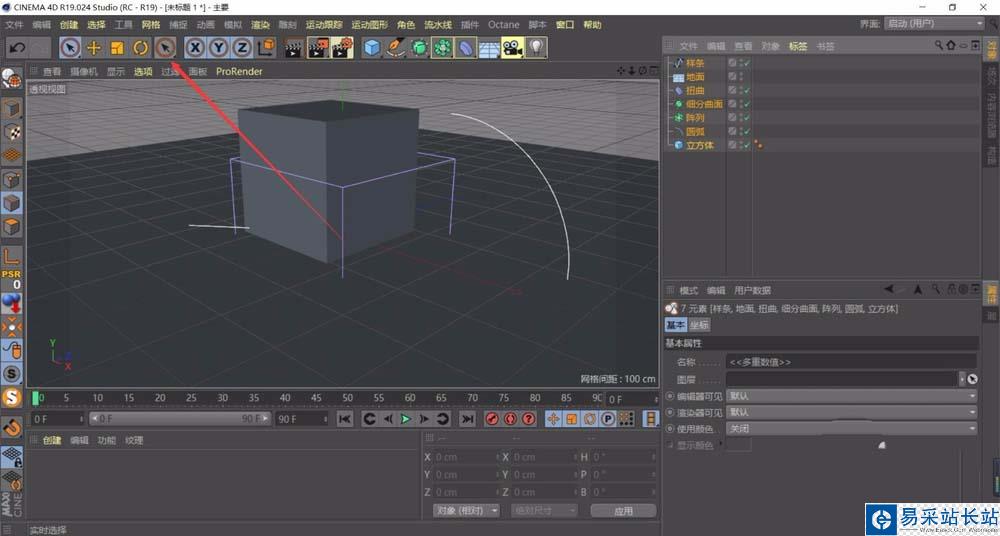The image size is (1000, 536).
Task: Select the Move tool in top toolbar
Action: (x=94, y=47)
